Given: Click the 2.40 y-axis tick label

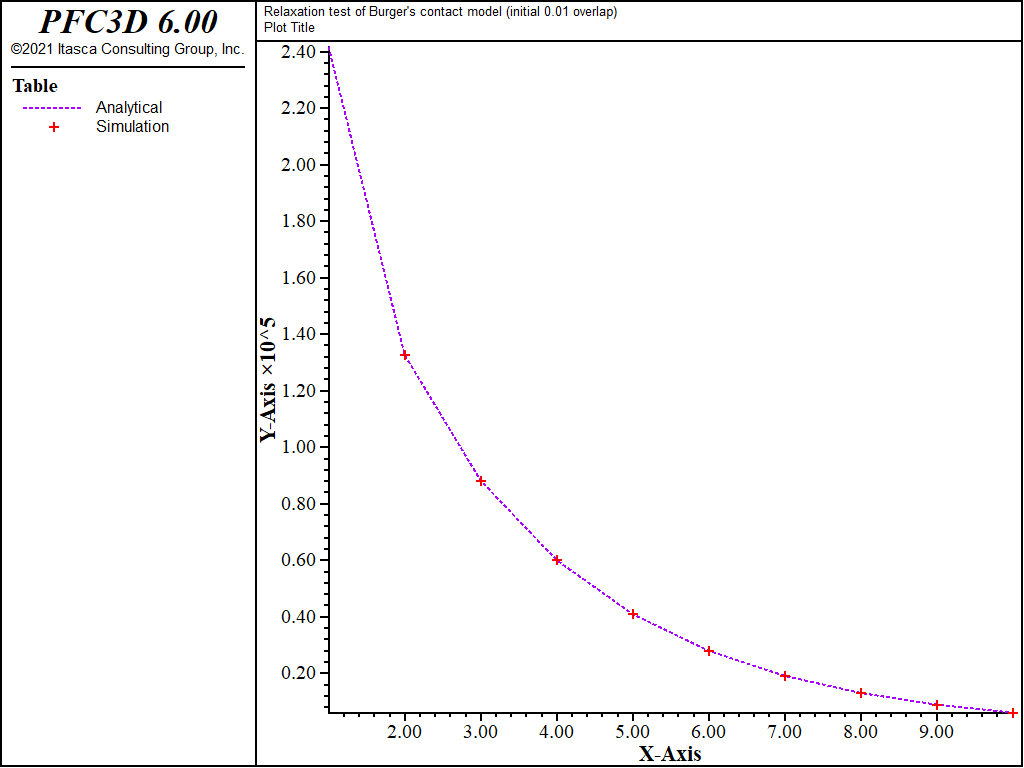Looking at the screenshot, I should [x=298, y=52].
